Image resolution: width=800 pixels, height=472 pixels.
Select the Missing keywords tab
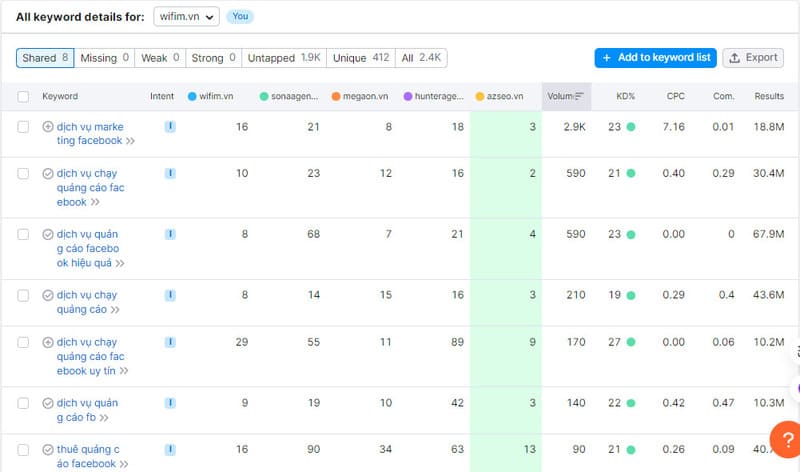(x=104, y=58)
